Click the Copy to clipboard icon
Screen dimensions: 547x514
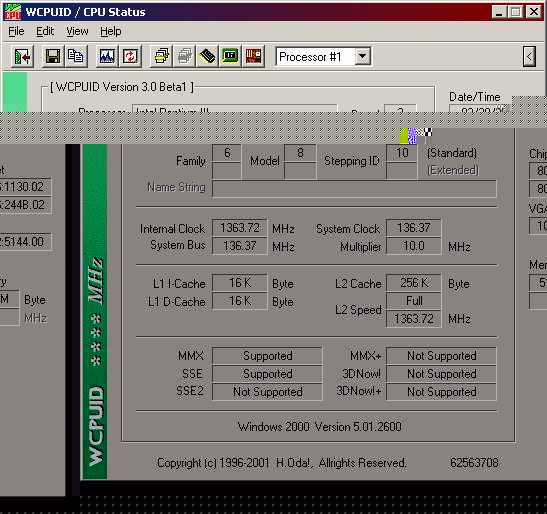click(76, 56)
